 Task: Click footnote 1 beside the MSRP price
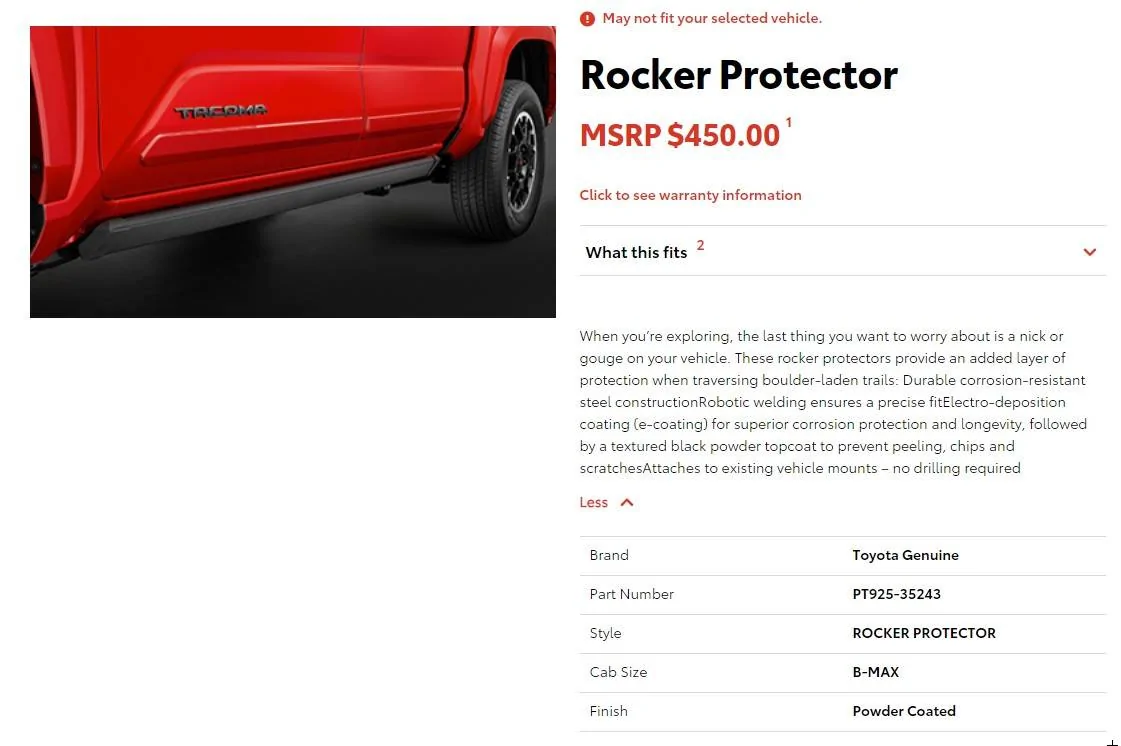788,123
